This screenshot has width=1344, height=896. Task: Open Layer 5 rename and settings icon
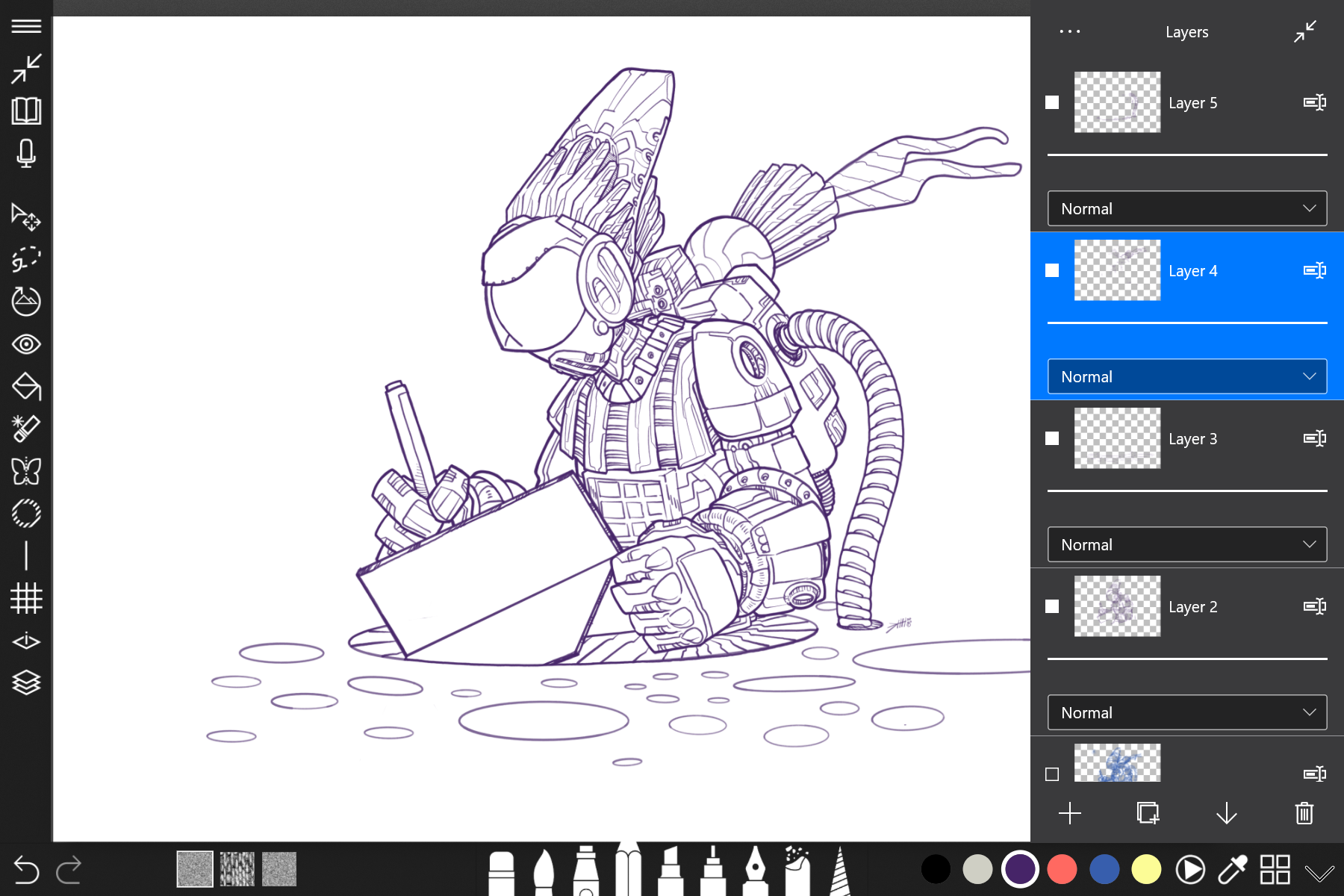point(1314,102)
